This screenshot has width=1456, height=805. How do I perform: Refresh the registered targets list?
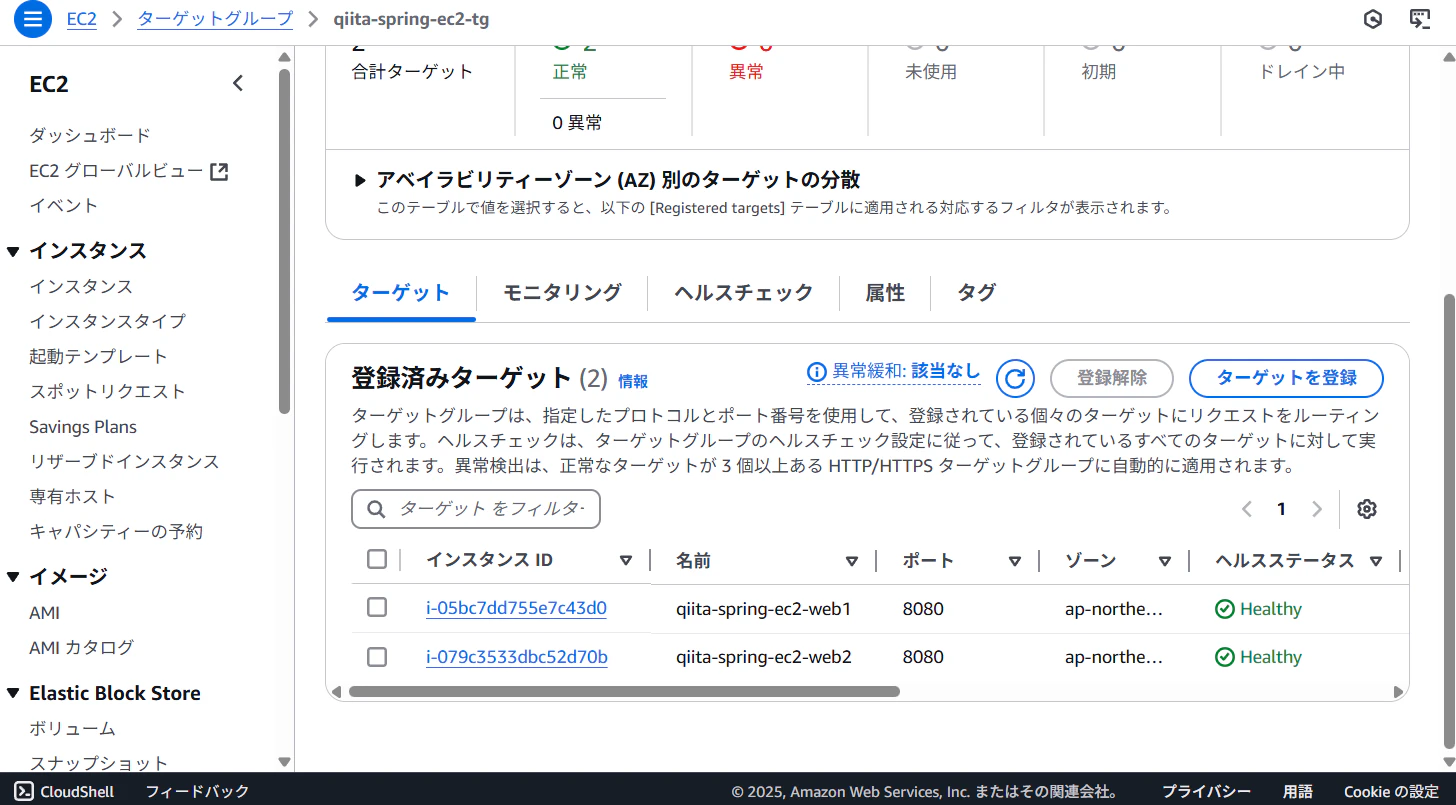1015,378
